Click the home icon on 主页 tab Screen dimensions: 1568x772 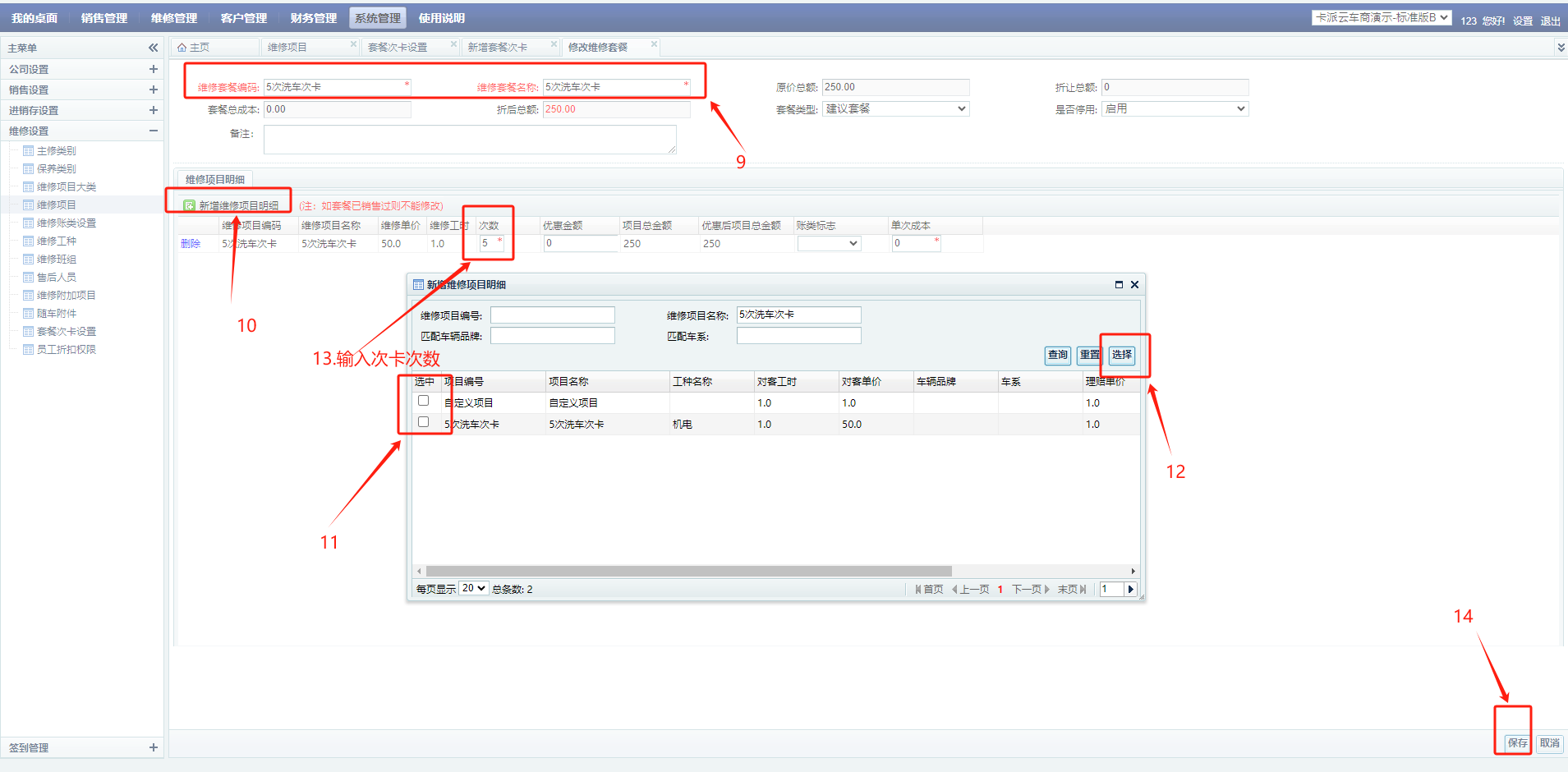click(x=182, y=48)
